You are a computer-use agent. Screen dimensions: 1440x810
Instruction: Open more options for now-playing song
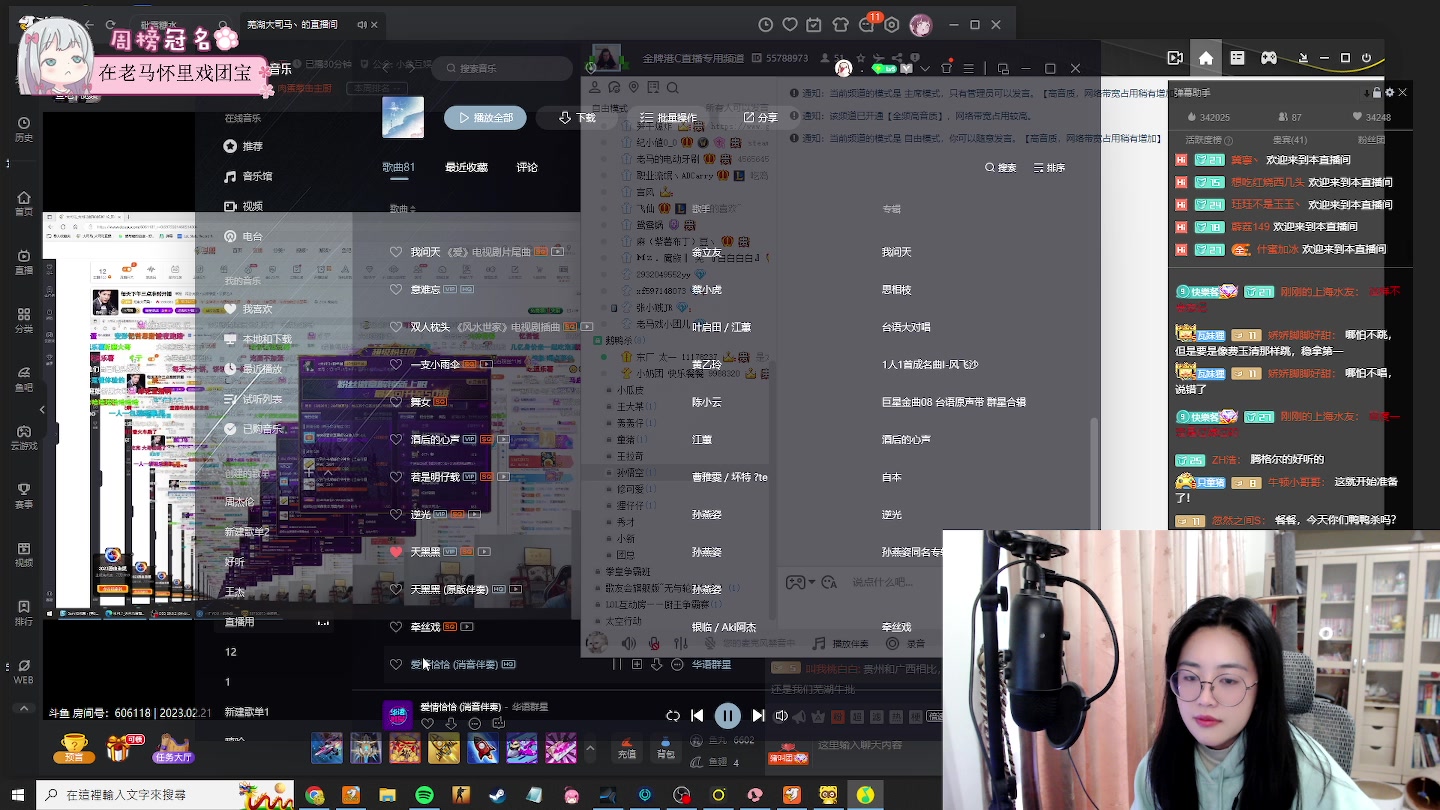coord(475,723)
